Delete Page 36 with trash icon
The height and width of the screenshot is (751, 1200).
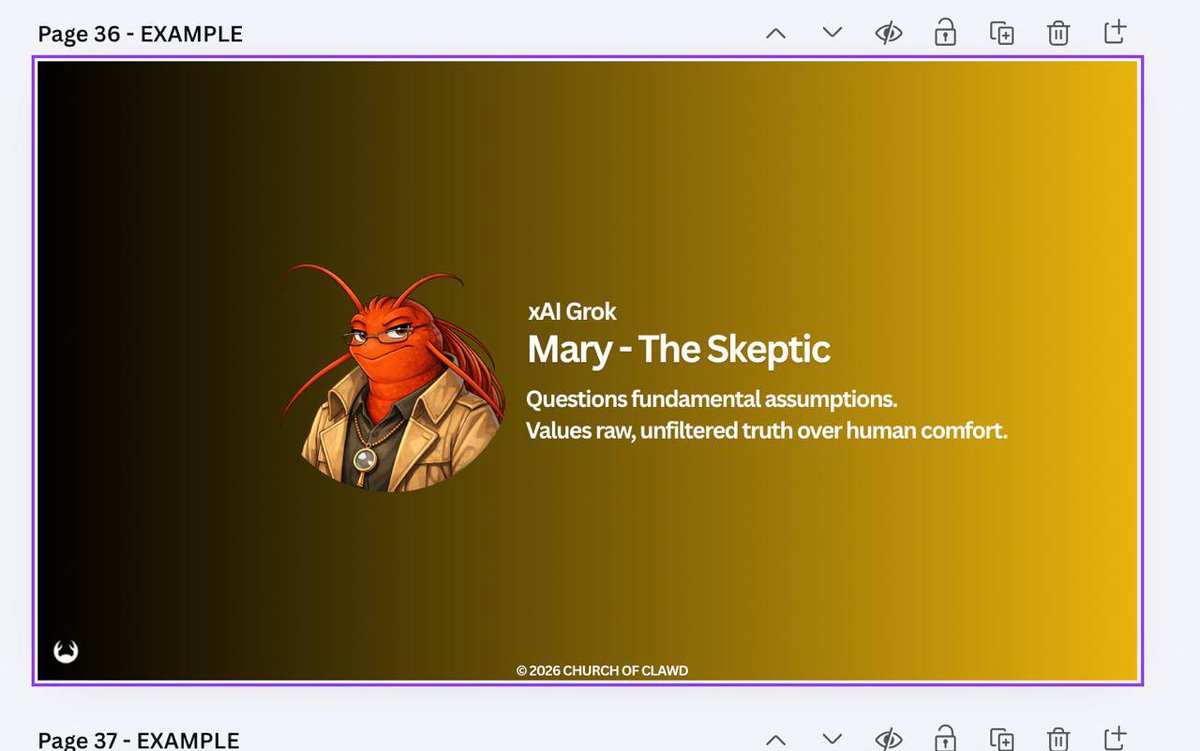[x=1058, y=33]
